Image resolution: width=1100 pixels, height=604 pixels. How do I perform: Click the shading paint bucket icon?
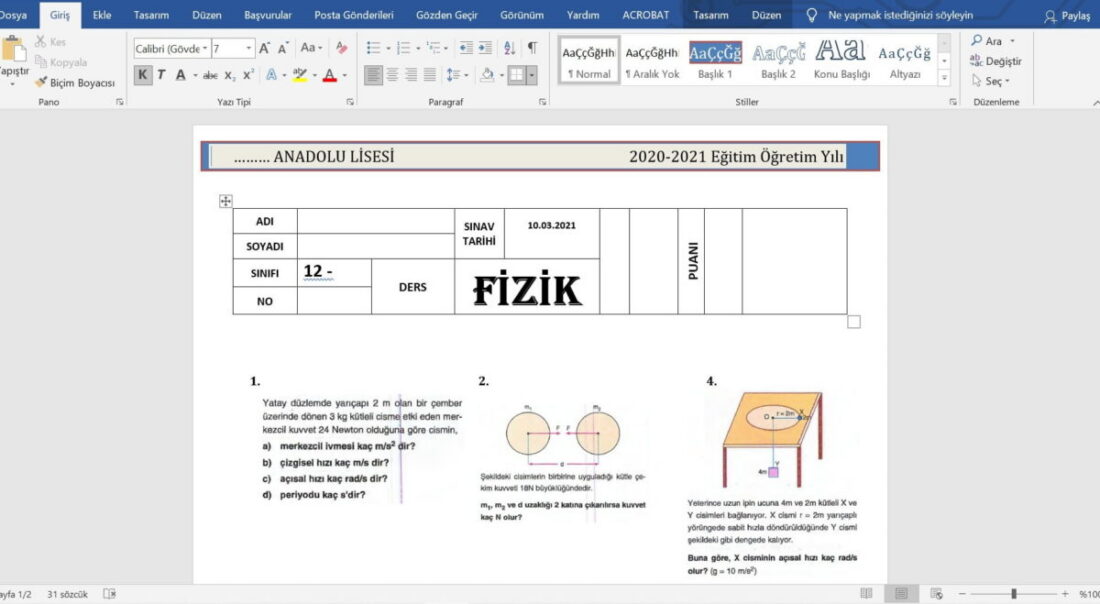pos(487,75)
